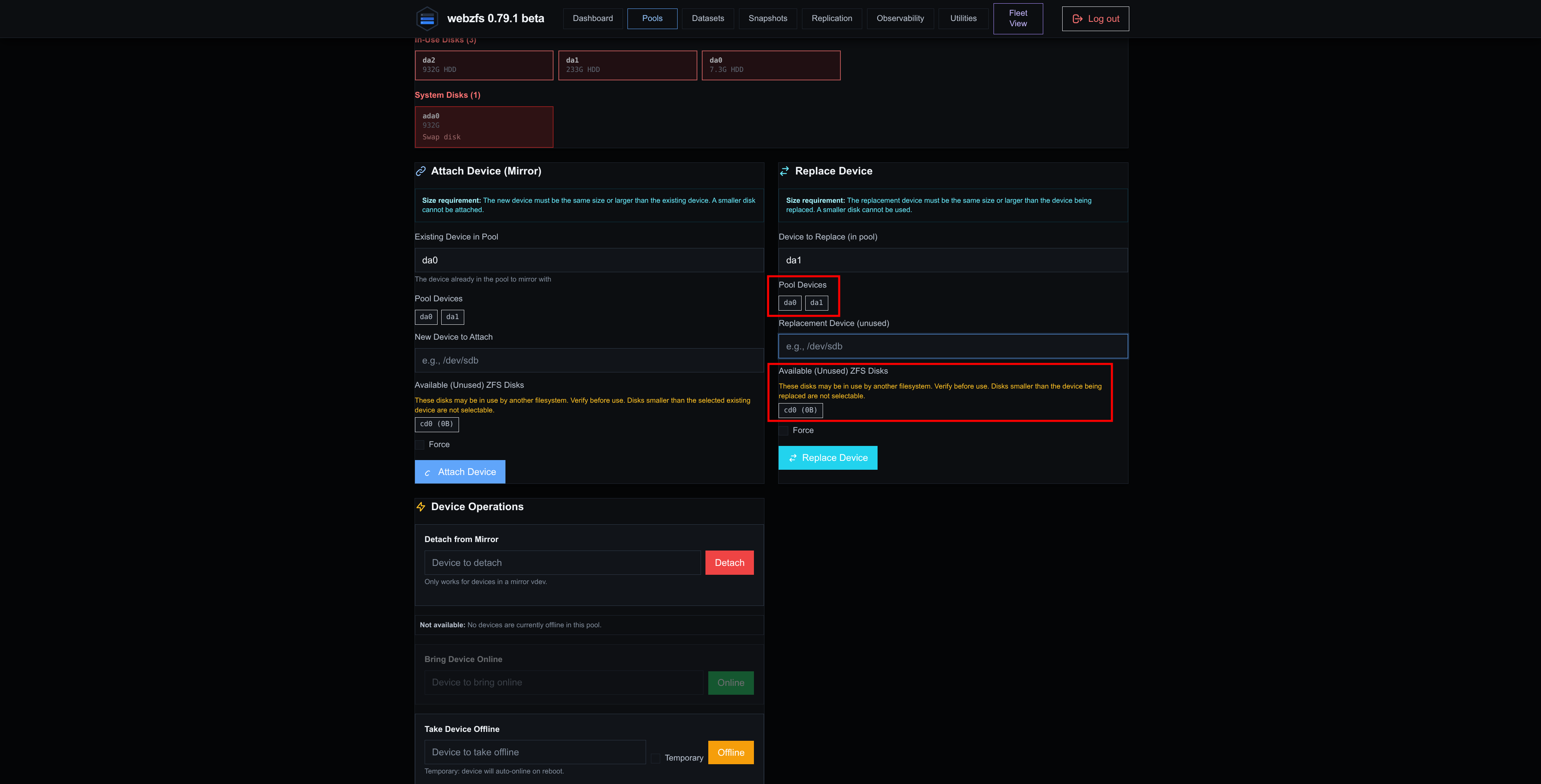
Task: Go to the Observability tab
Action: 900,19
